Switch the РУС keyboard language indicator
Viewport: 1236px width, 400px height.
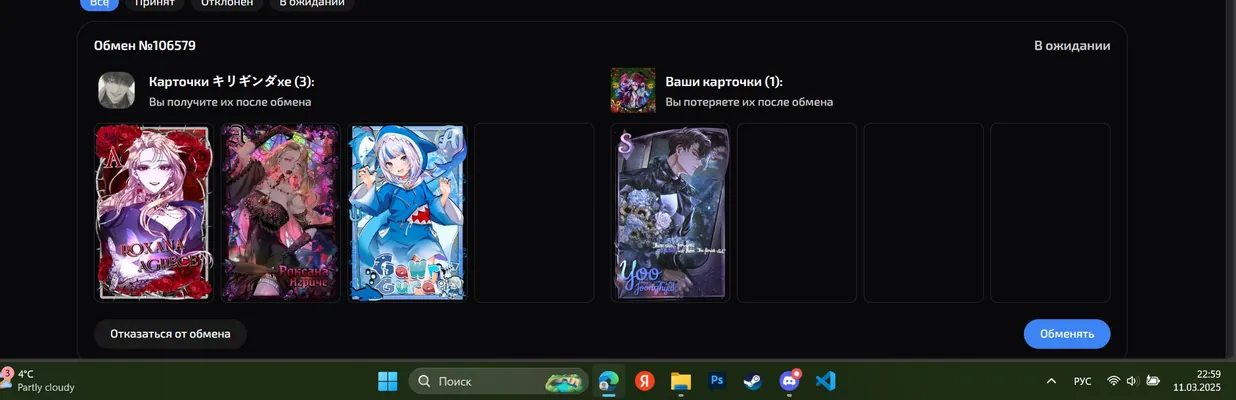click(1082, 381)
